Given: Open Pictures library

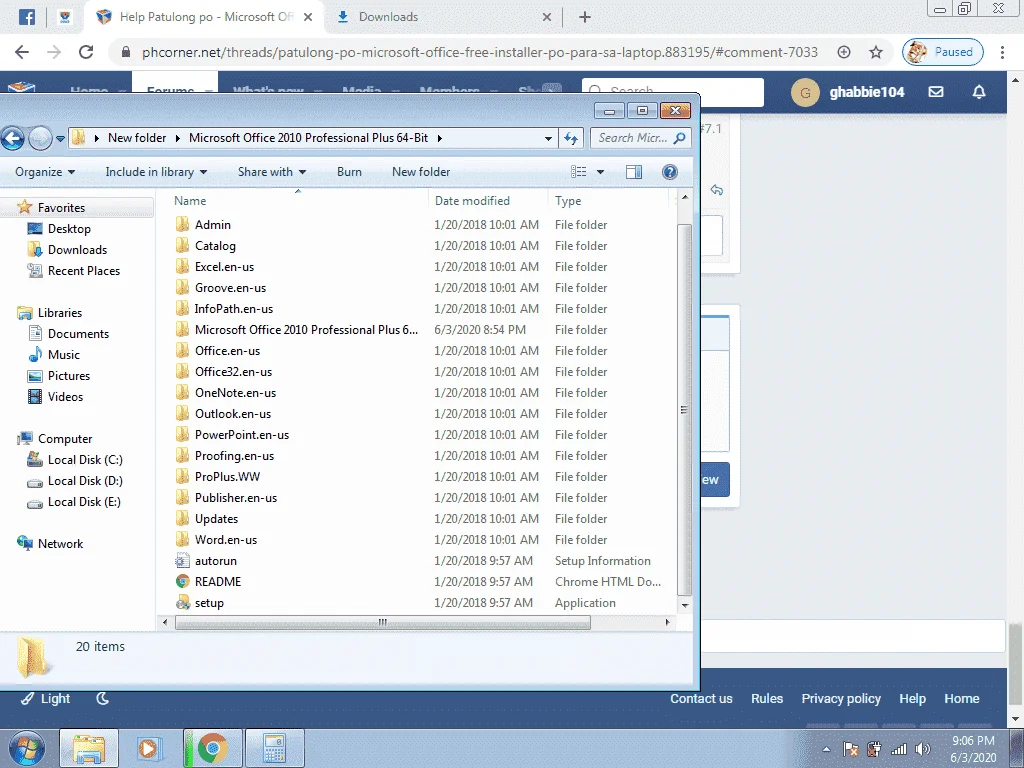Looking at the screenshot, I should [68, 376].
